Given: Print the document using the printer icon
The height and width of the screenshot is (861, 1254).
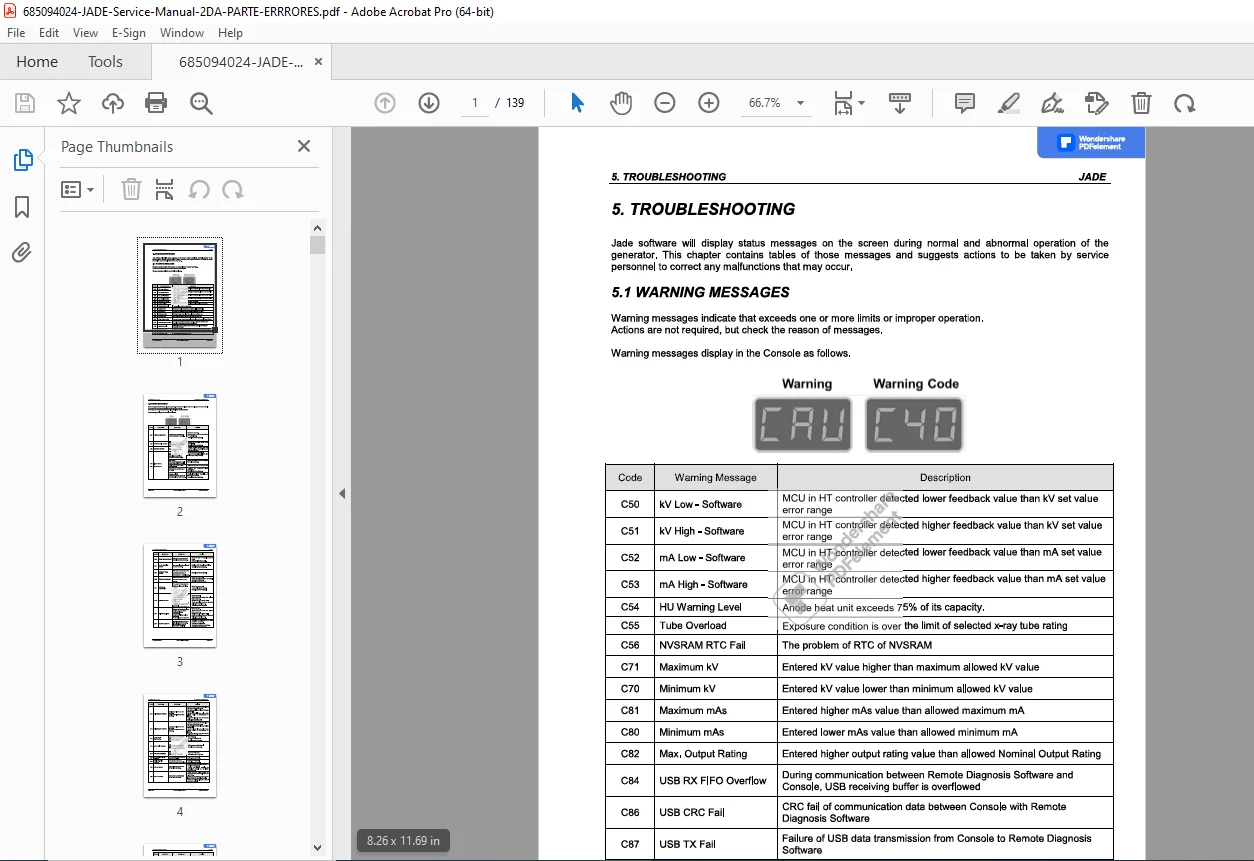Looking at the screenshot, I should tap(156, 103).
